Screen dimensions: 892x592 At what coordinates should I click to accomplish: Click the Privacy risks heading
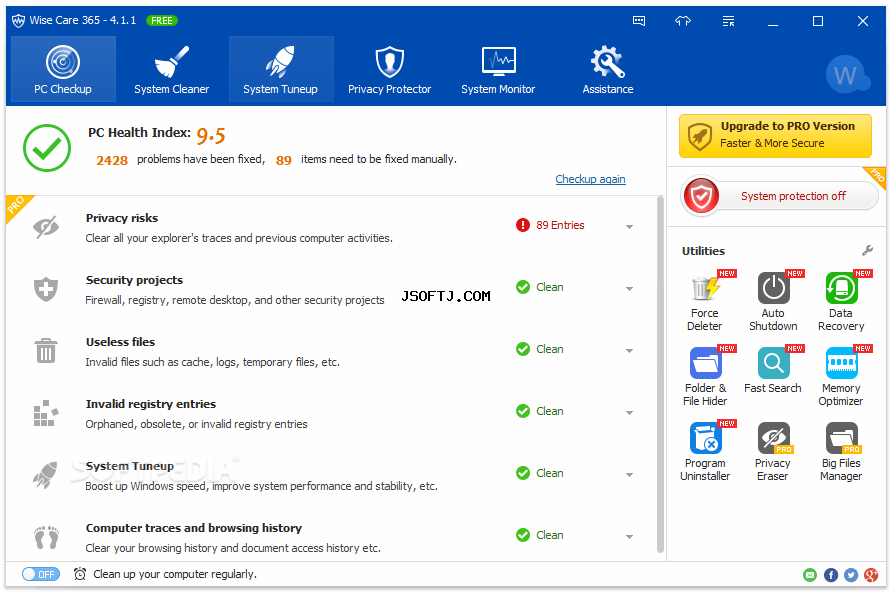point(122,218)
